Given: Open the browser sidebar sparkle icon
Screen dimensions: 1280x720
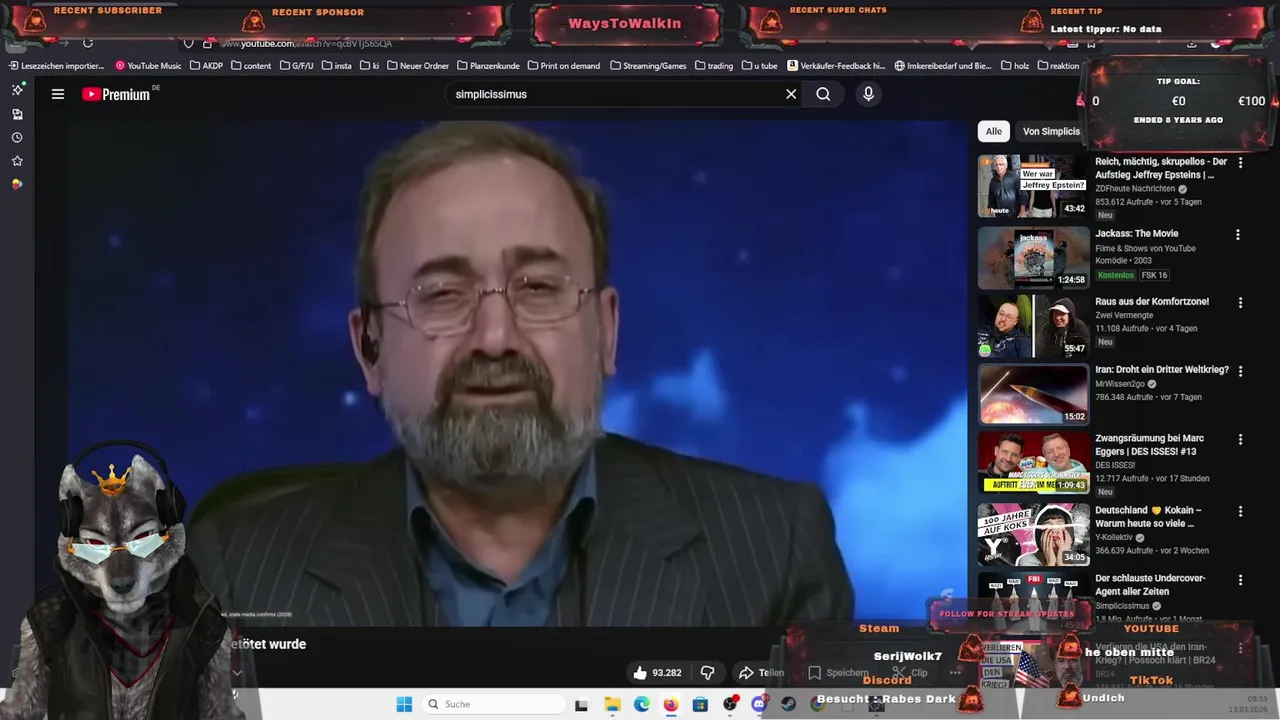Looking at the screenshot, I should click(x=17, y=89).
